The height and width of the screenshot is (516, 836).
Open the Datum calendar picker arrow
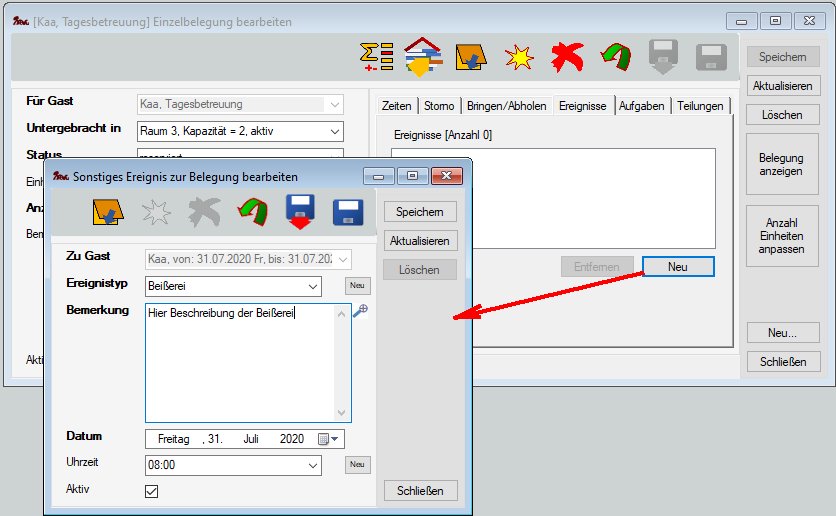point(336,439)
